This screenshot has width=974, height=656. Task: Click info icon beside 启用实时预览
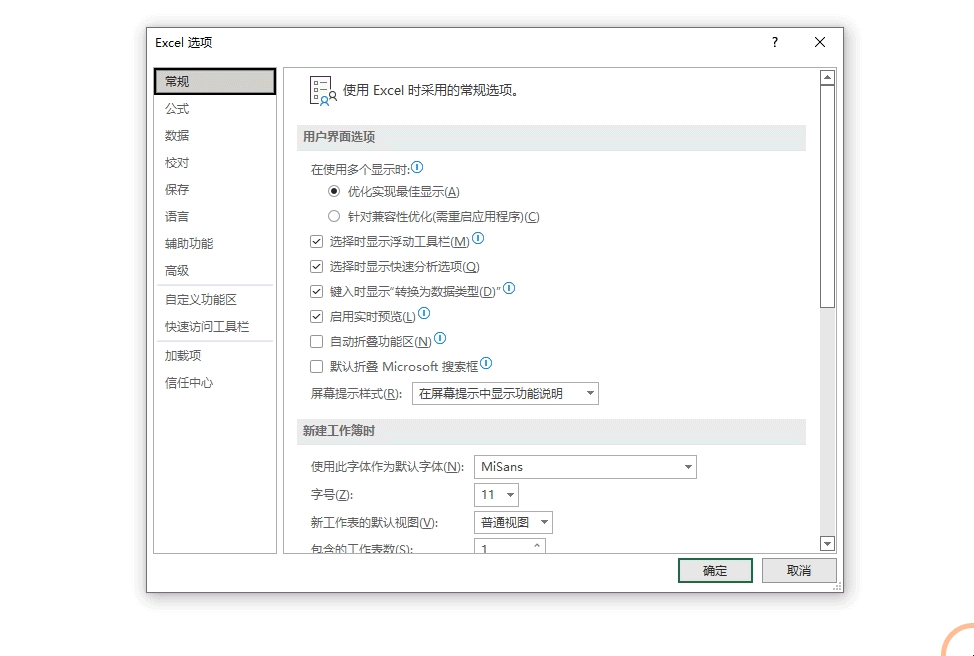tap(424, 313)
